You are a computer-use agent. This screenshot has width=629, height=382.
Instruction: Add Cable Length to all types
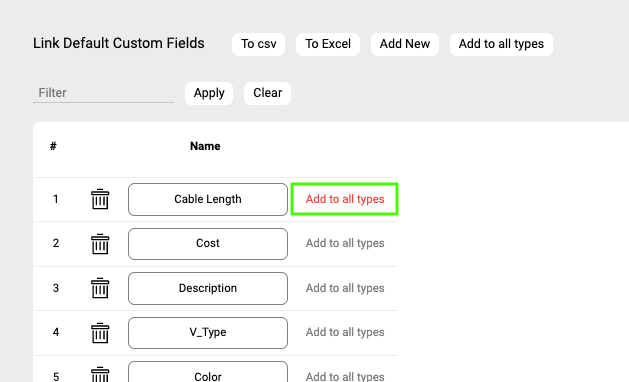[x=345, y=199]
